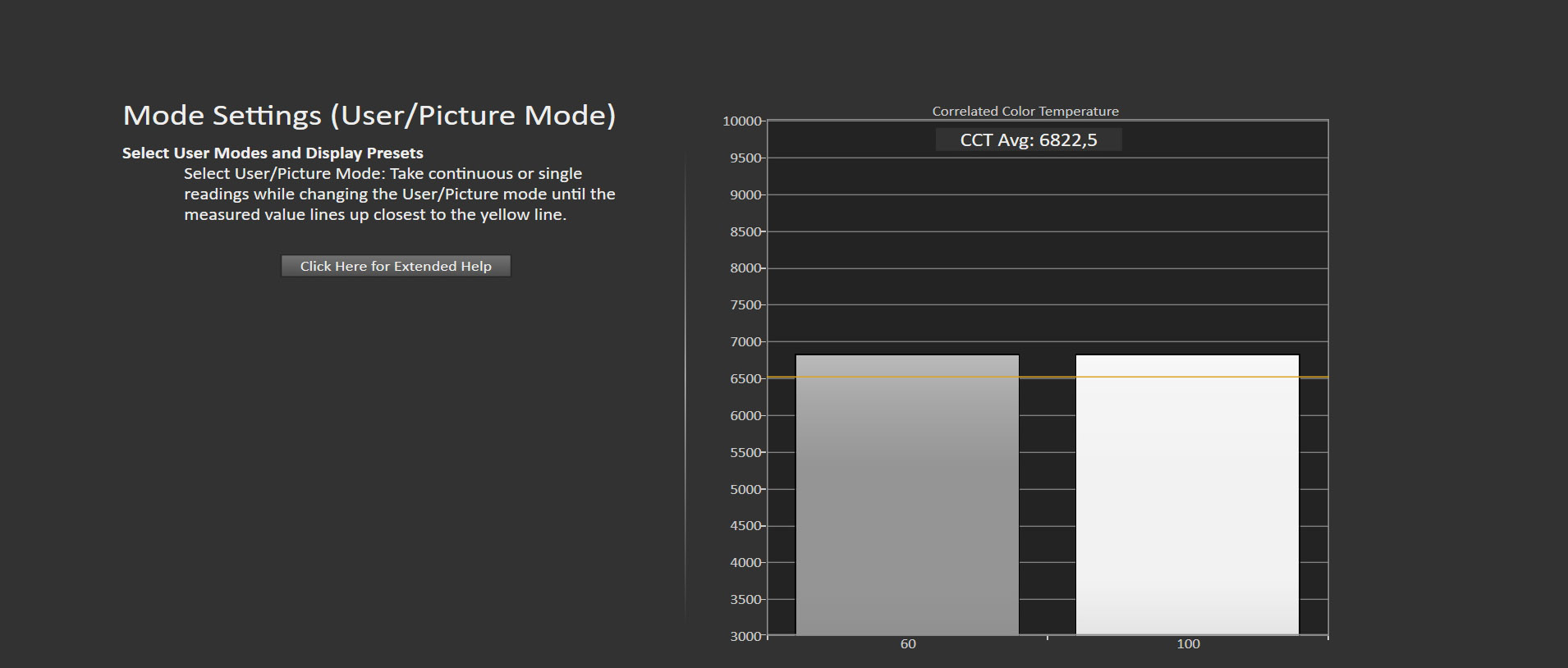Click the CCT Avg 6822,5 readout
The image size is (1568, 668).
pos(1028,140)
